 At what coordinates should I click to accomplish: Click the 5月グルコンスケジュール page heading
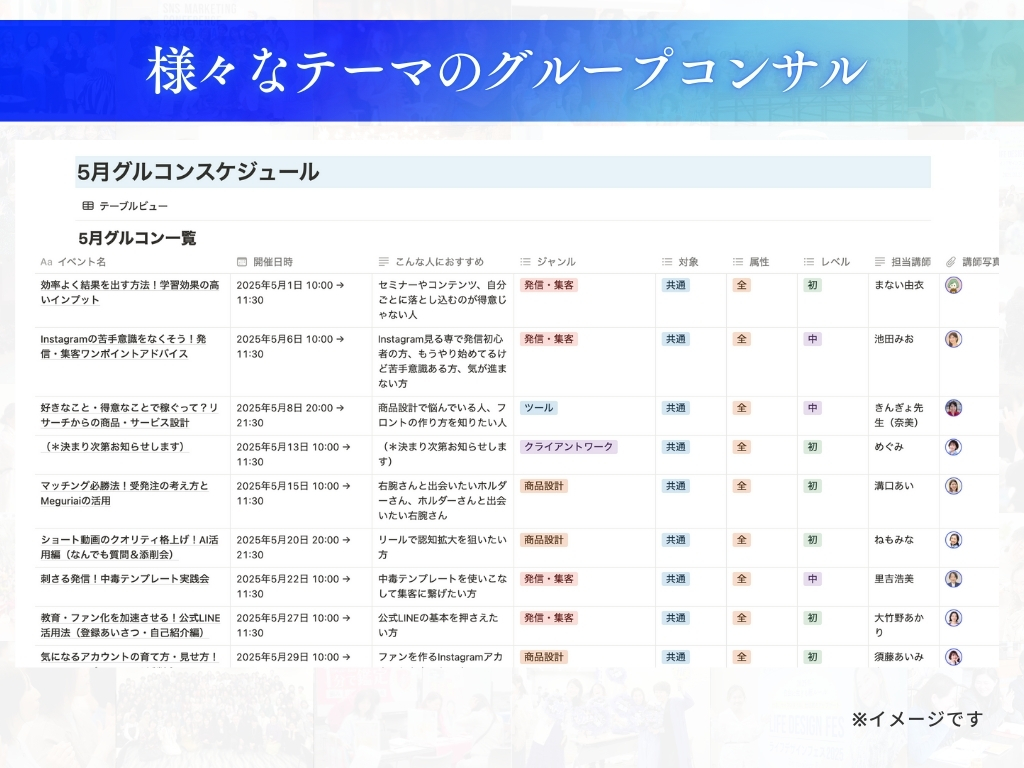point(198,172)
